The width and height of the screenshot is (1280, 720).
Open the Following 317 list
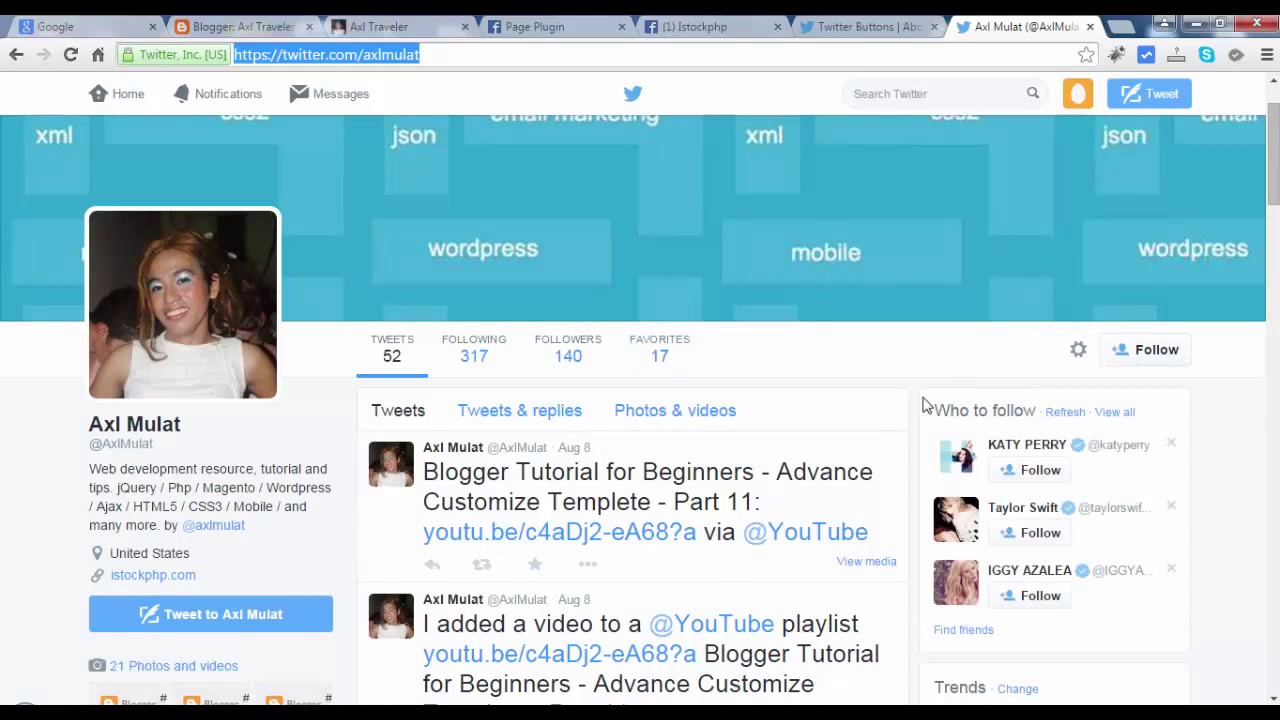[x=474, y=349]
